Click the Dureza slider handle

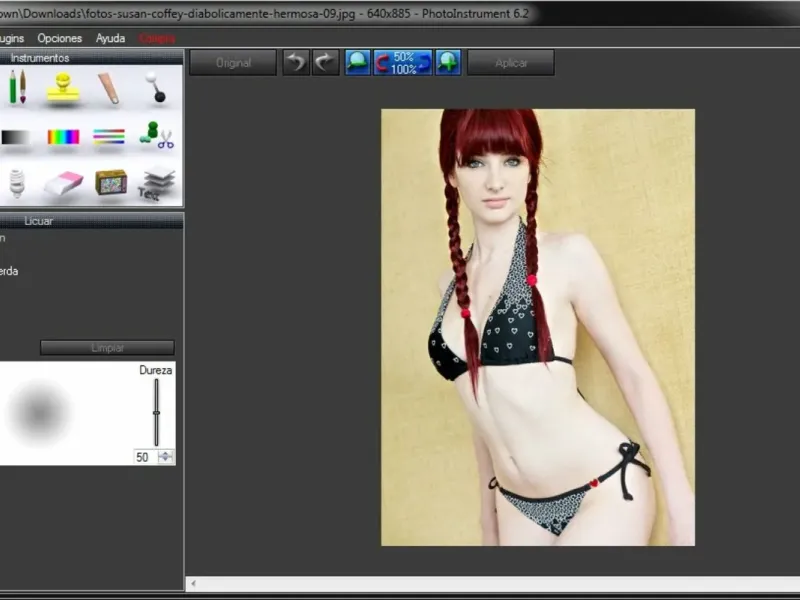pos(156,412)
